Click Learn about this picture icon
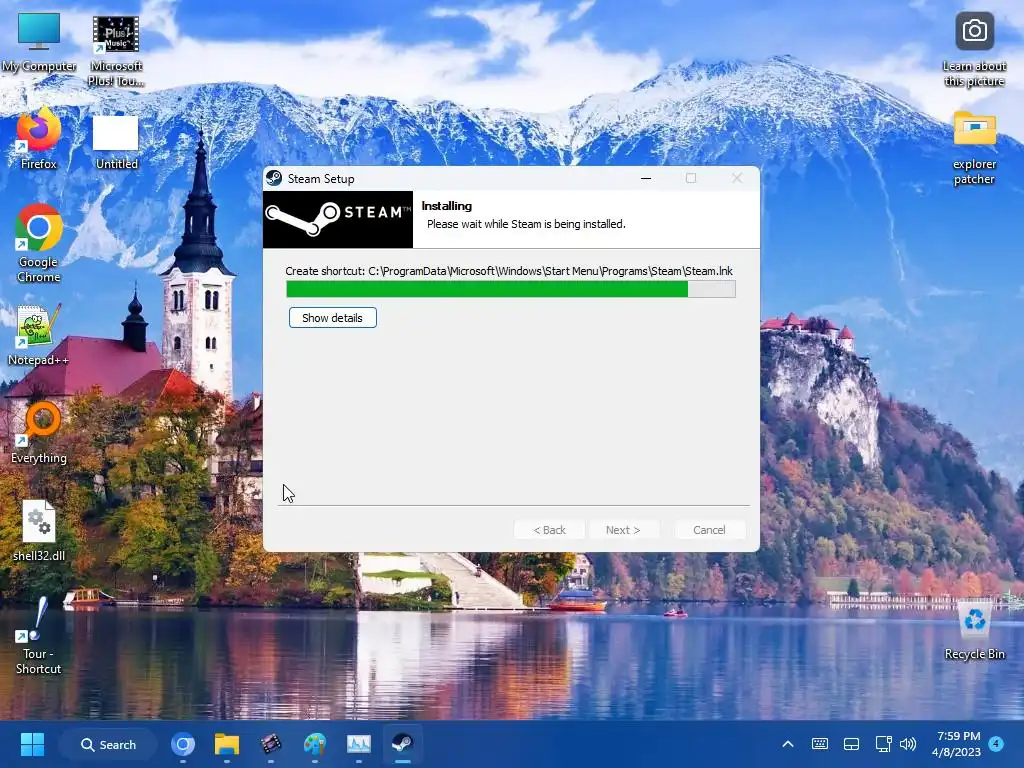This screenshot has height=768, width=1024. [x=974, y=49]
